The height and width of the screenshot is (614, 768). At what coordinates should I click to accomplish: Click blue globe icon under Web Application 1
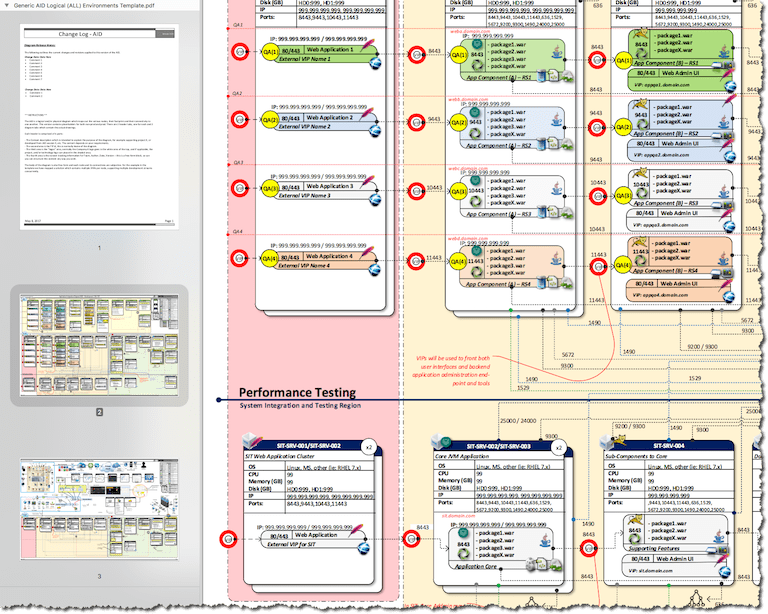click(375, 63)
